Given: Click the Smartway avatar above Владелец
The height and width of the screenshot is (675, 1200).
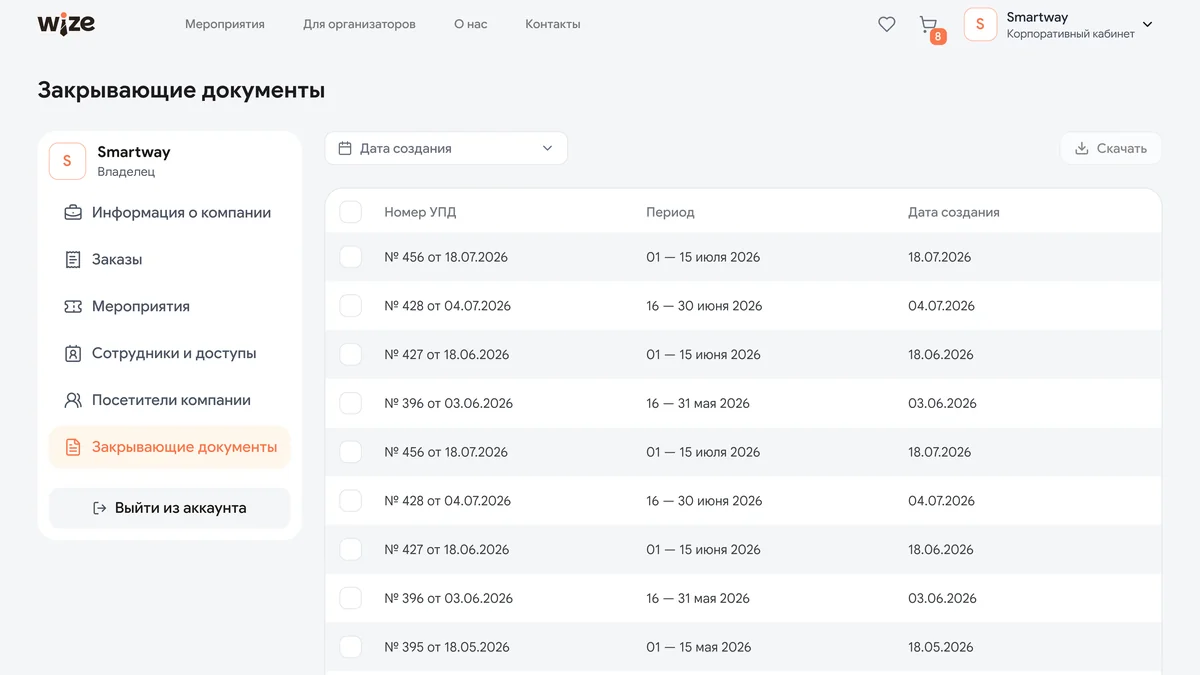Looking at the screenshot, I should (x=67, y=161).
